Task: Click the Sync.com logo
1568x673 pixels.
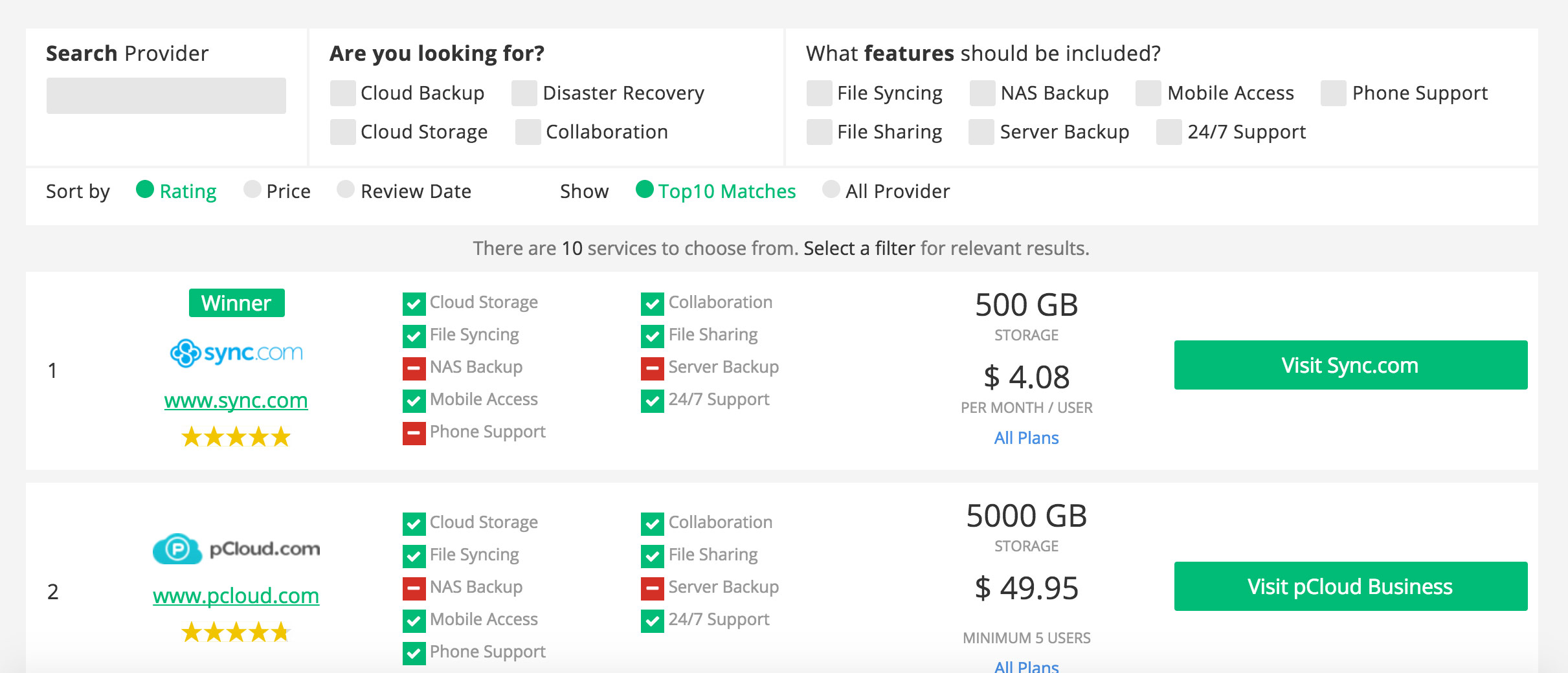Action: (x=236, y=353)
